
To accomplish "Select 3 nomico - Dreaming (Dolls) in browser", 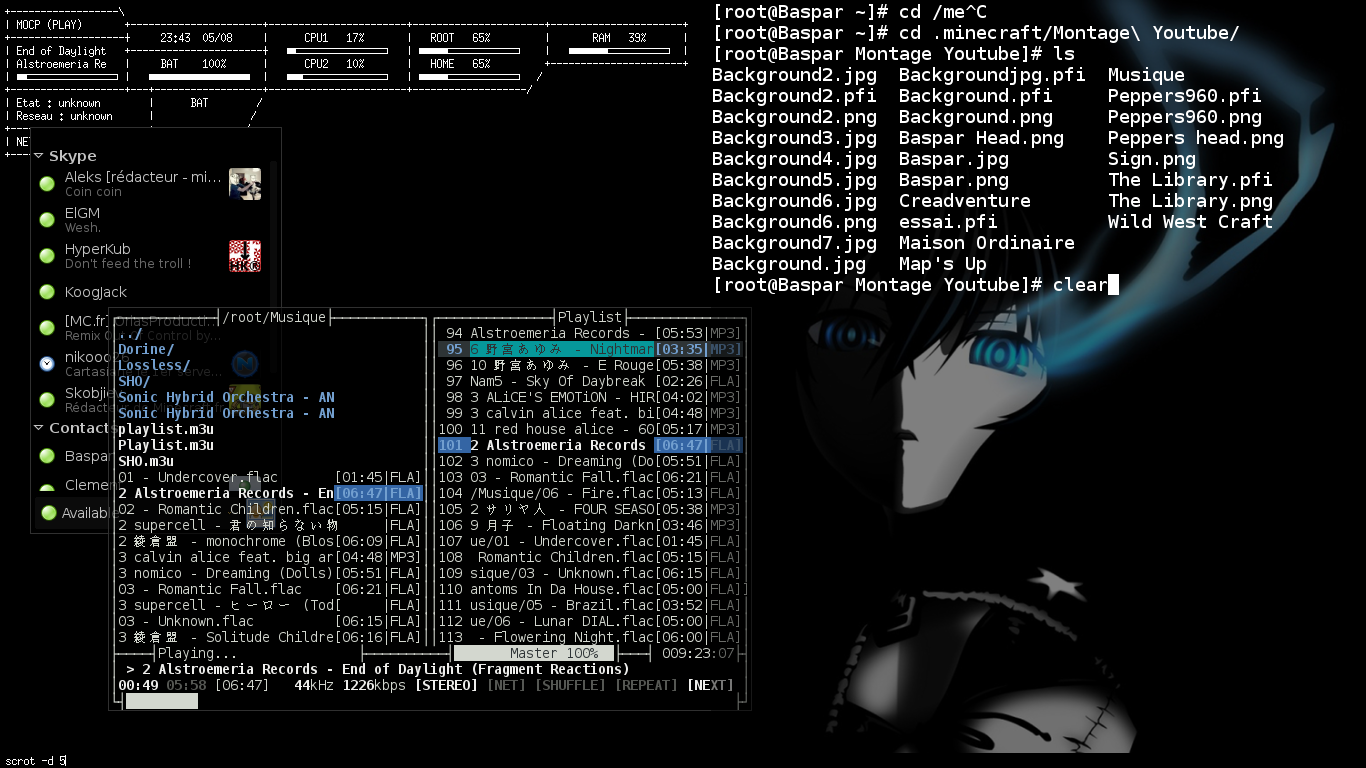I will pos(270,573).
